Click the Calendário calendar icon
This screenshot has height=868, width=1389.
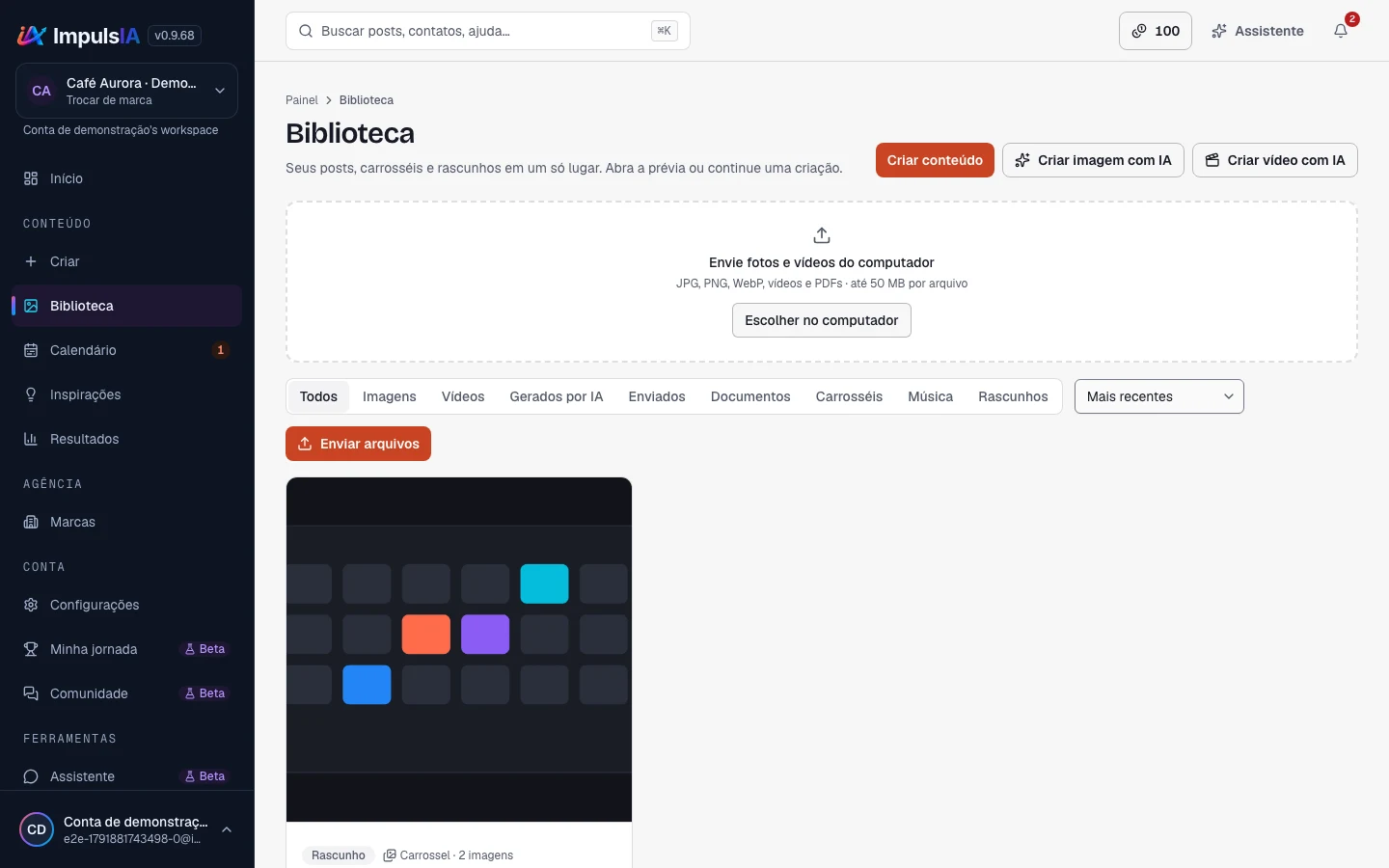(x=31, y=350)
